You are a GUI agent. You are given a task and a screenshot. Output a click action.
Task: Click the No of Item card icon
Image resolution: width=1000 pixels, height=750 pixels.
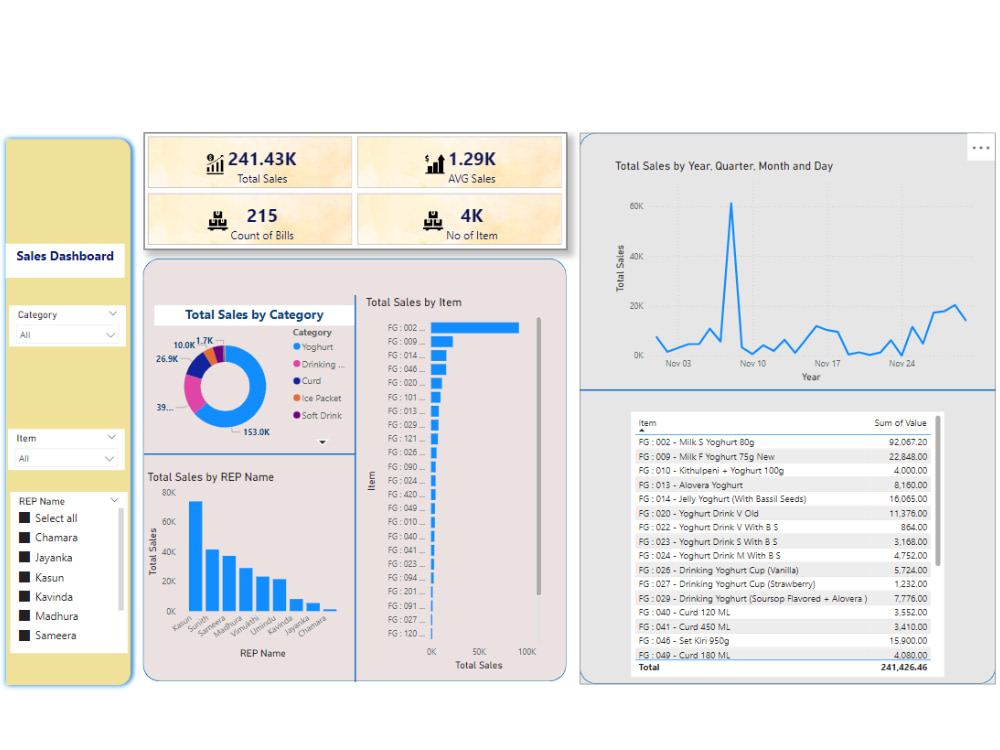click(x=433, y=221)
